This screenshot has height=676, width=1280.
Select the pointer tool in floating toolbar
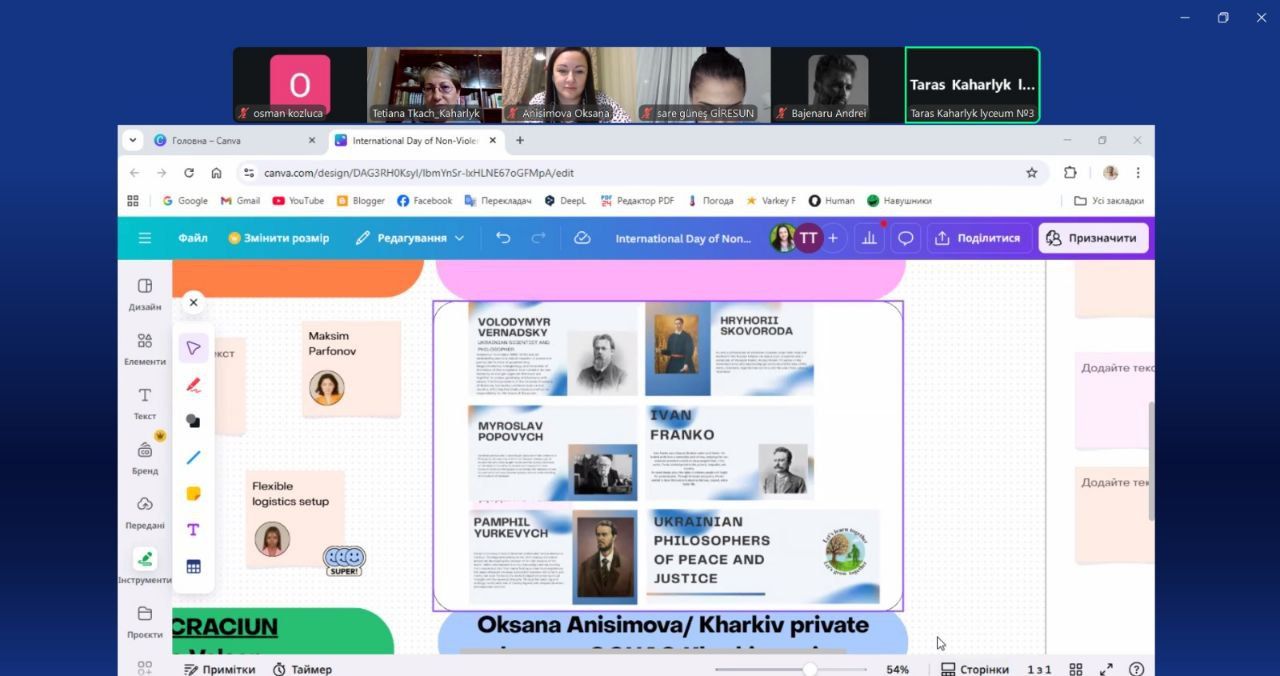tap(193, 348)
